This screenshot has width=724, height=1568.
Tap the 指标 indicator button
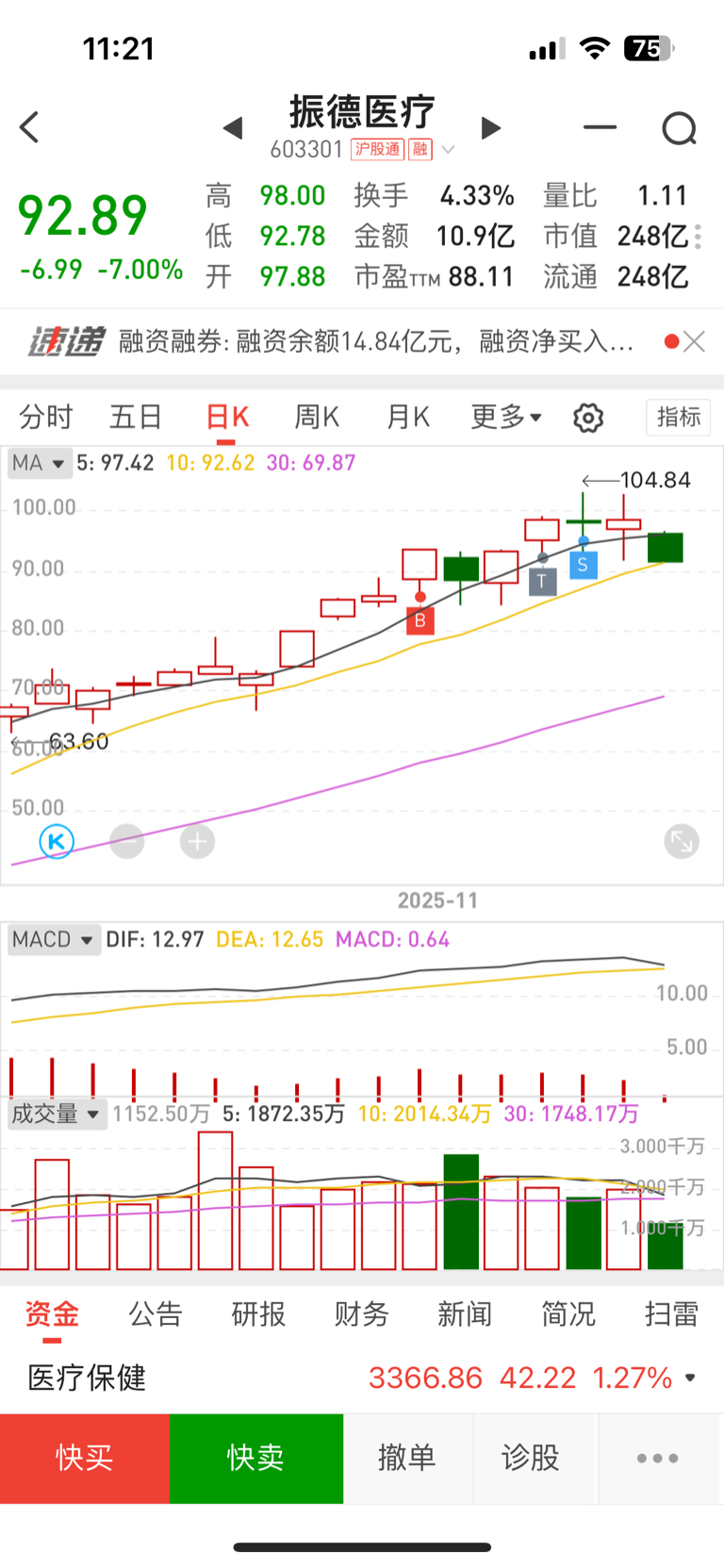tap(679, 417)
